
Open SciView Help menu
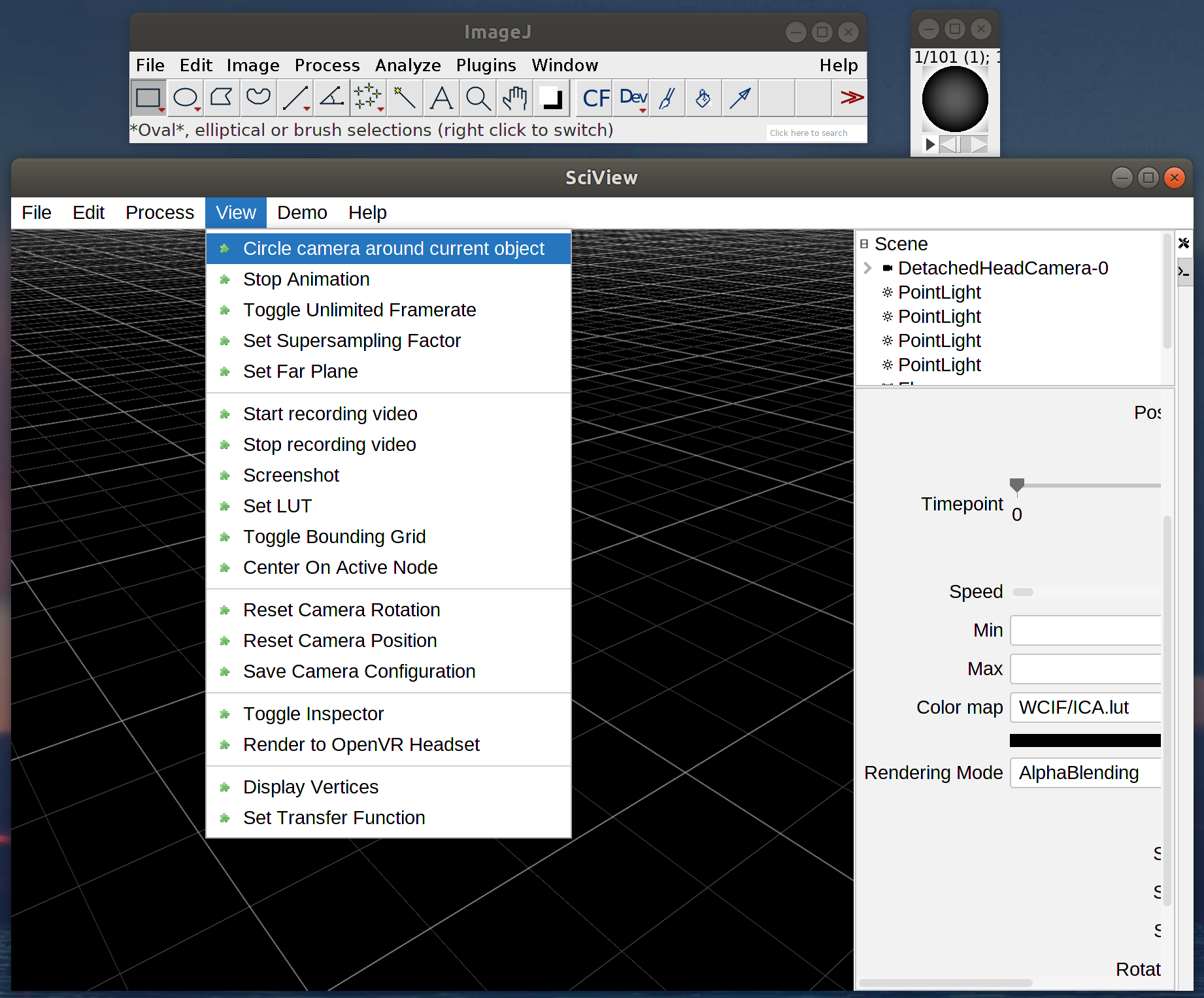pos(367,213)
